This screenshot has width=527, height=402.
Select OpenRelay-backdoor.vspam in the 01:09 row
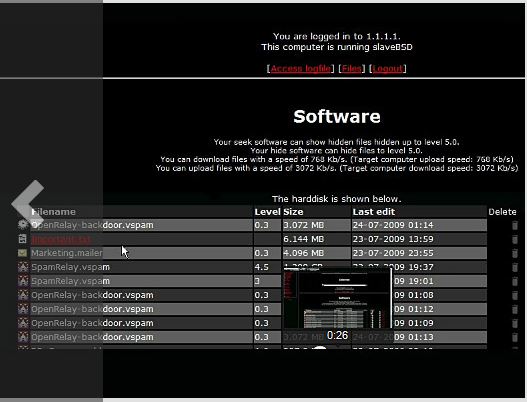pos(92,323)
